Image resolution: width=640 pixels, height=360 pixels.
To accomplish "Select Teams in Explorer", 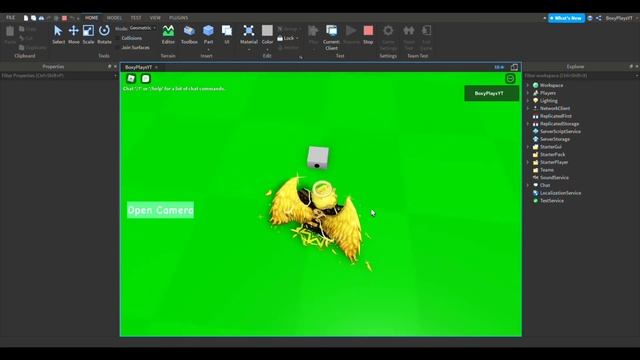I will (x=547, y=170).
